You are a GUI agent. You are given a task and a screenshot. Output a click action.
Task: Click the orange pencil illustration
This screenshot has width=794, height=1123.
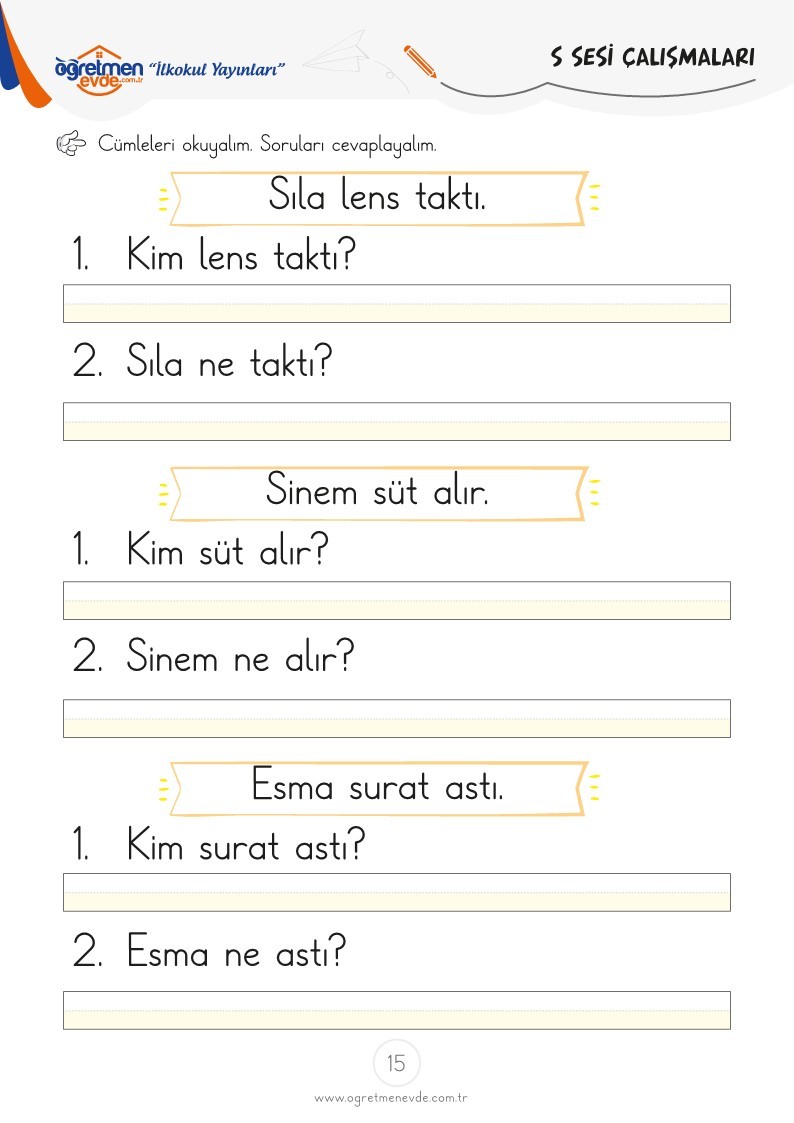(x=420, y=62)
